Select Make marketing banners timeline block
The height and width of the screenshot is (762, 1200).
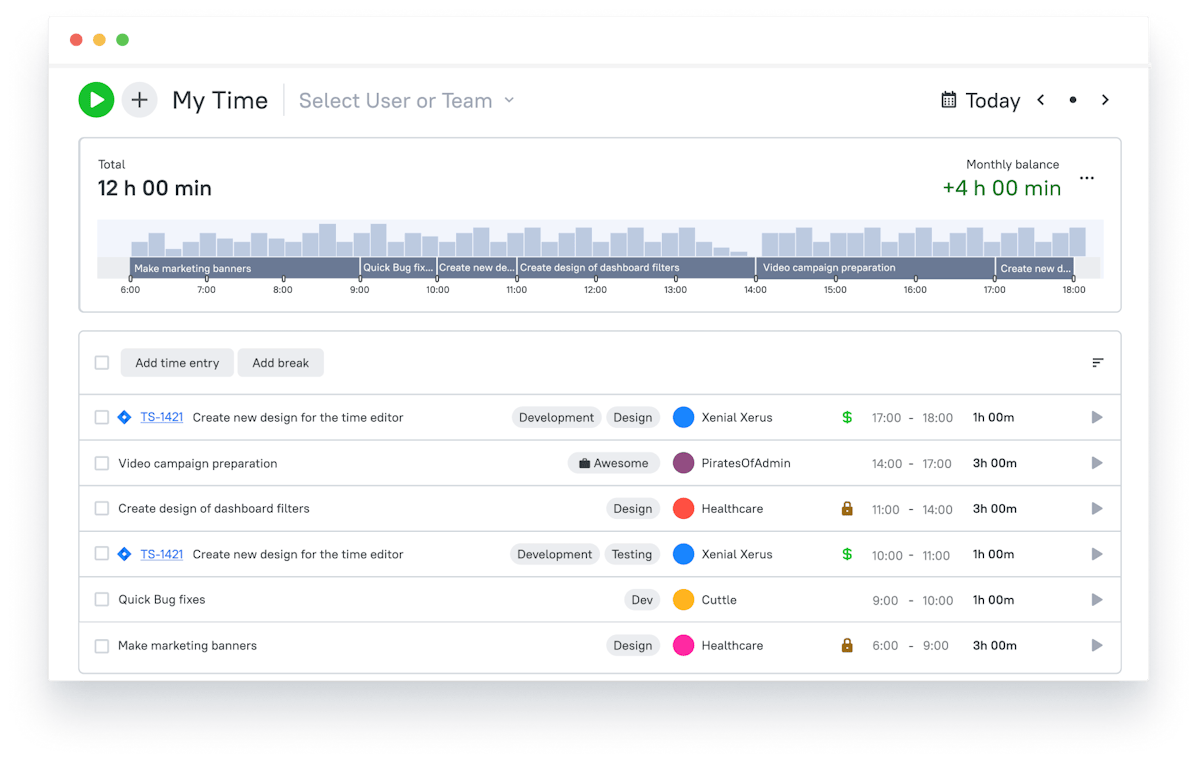tap(245, 268)
